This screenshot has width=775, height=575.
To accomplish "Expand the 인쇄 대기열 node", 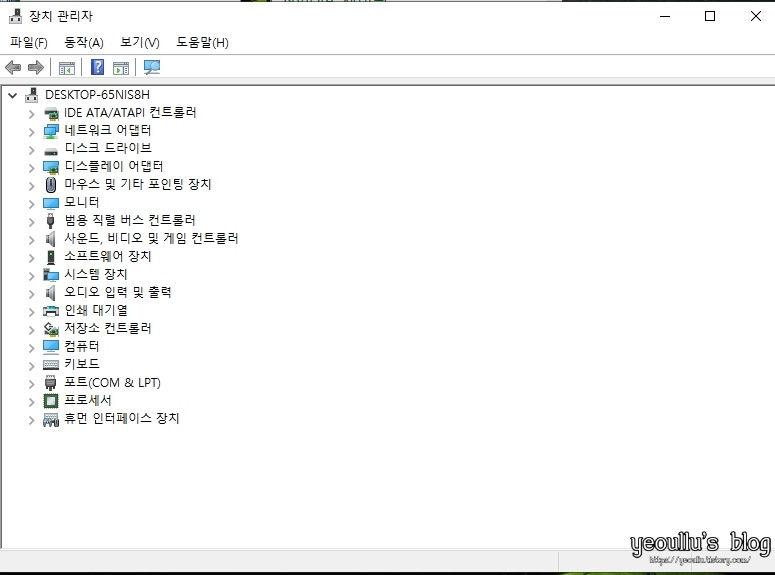I will [x=32, y=312].
